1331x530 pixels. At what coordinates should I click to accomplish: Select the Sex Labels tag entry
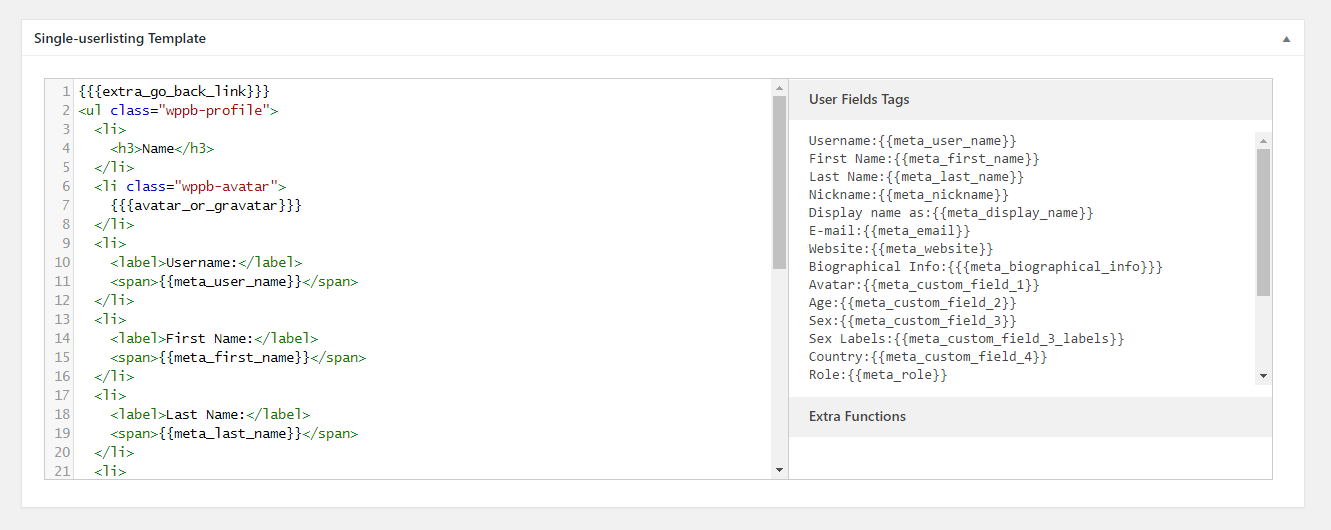click(x=966, y=339)
